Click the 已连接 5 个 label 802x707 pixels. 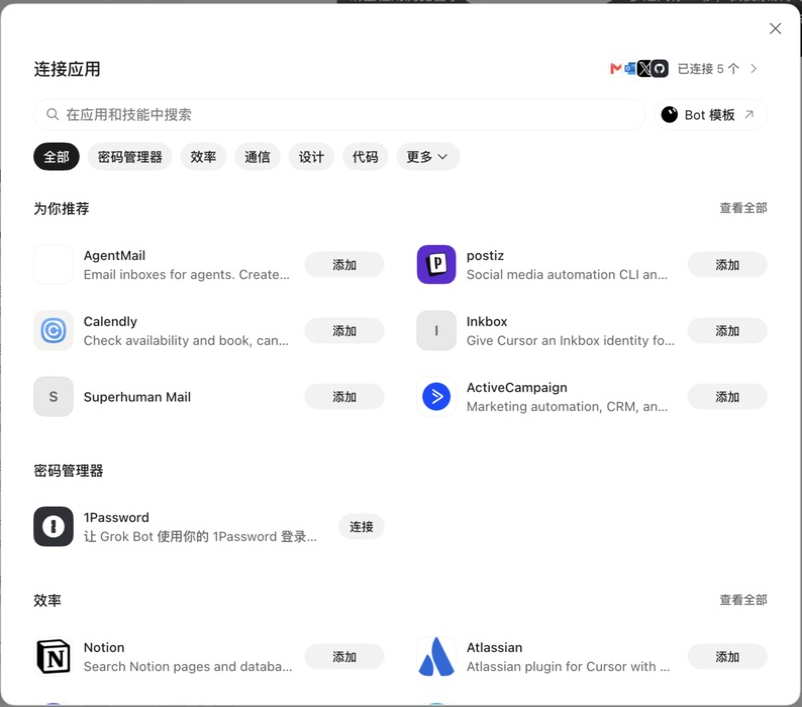pyautogui.click(x=708, y=69)
